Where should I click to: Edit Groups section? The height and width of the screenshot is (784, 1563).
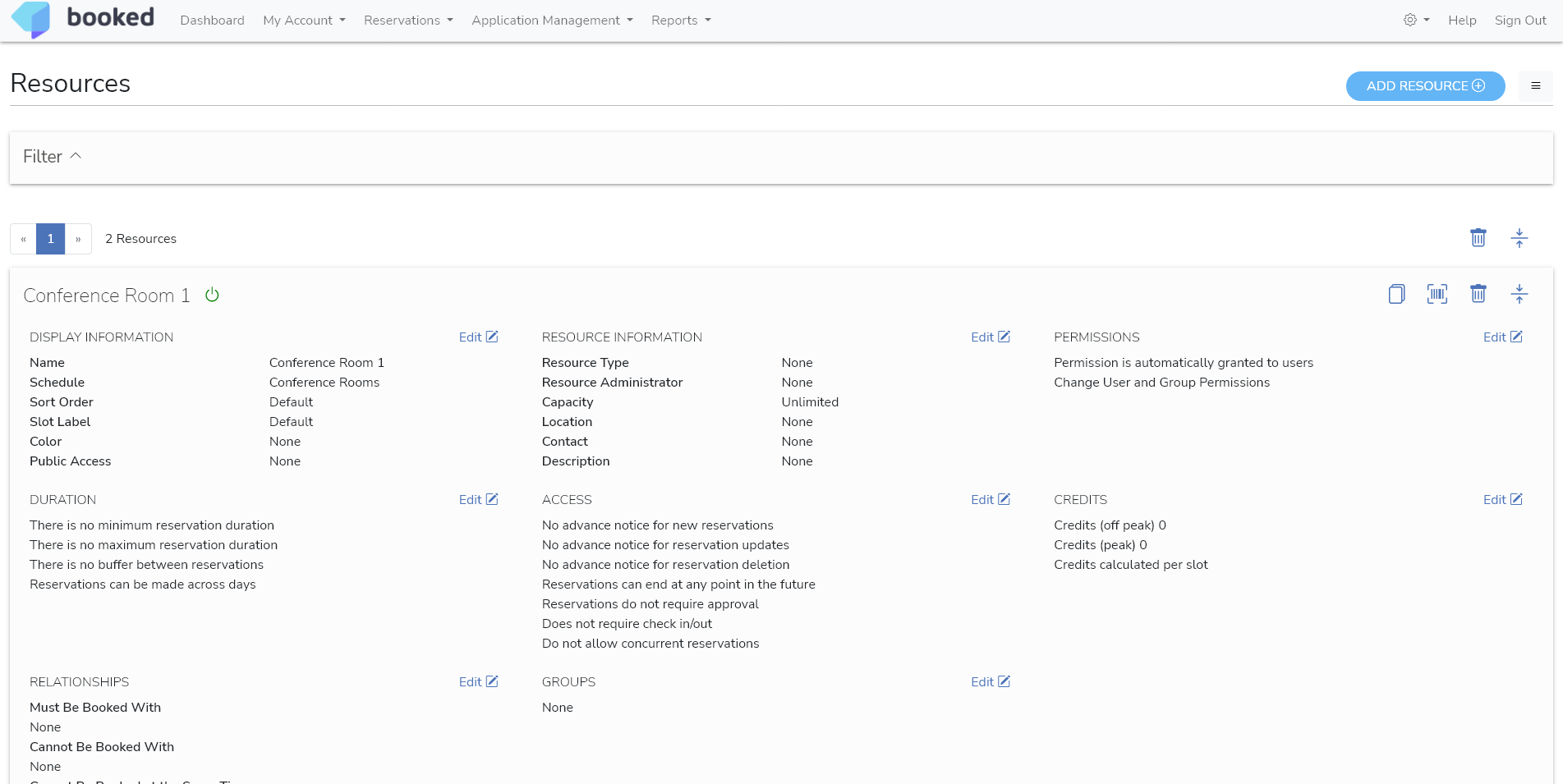pos(990,681)
